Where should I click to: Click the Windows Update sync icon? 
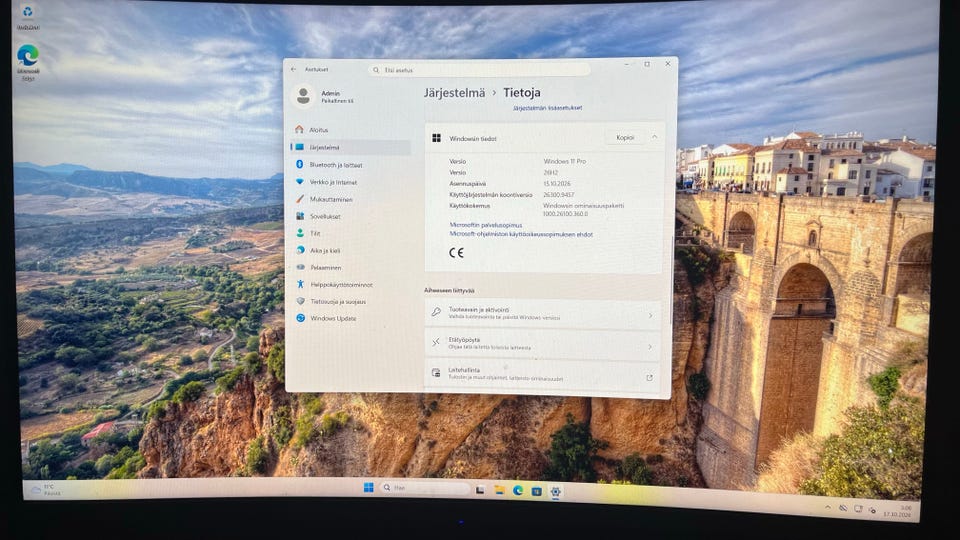301,318
